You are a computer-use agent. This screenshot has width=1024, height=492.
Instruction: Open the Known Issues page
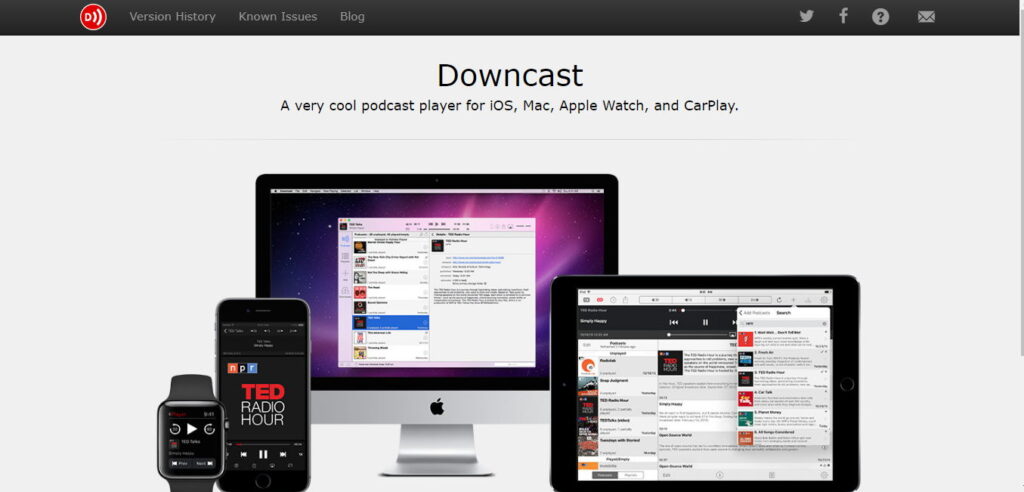[x=278, y=17]
